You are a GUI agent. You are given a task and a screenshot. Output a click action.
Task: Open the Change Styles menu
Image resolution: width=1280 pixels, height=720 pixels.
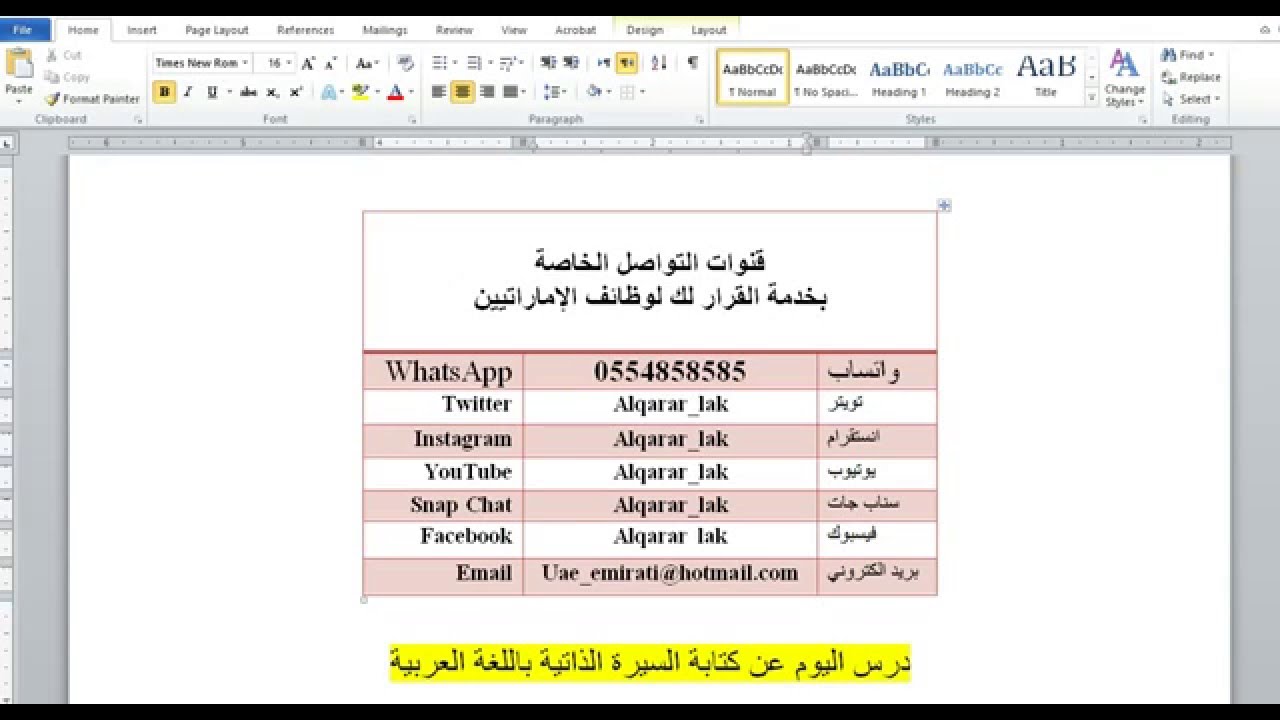(x=1125, y=78)
